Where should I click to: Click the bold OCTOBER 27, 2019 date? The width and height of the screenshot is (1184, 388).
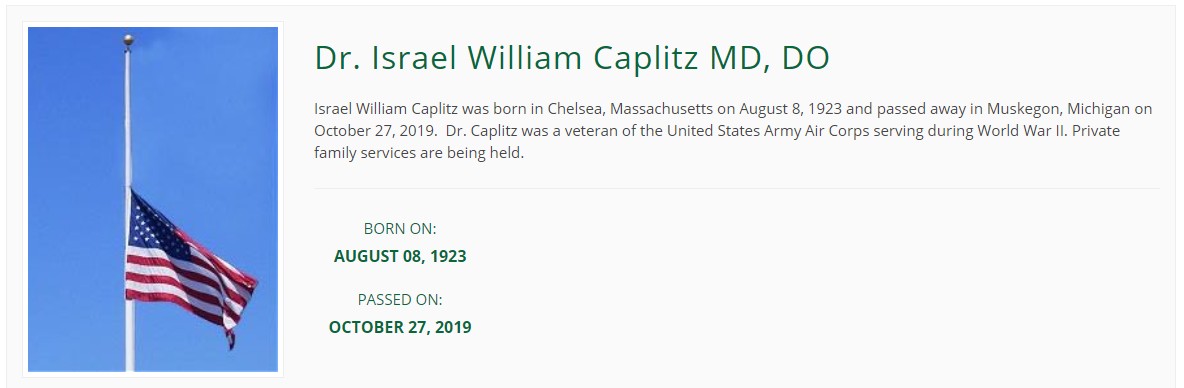pyautogui.click(x=400, y=327)
